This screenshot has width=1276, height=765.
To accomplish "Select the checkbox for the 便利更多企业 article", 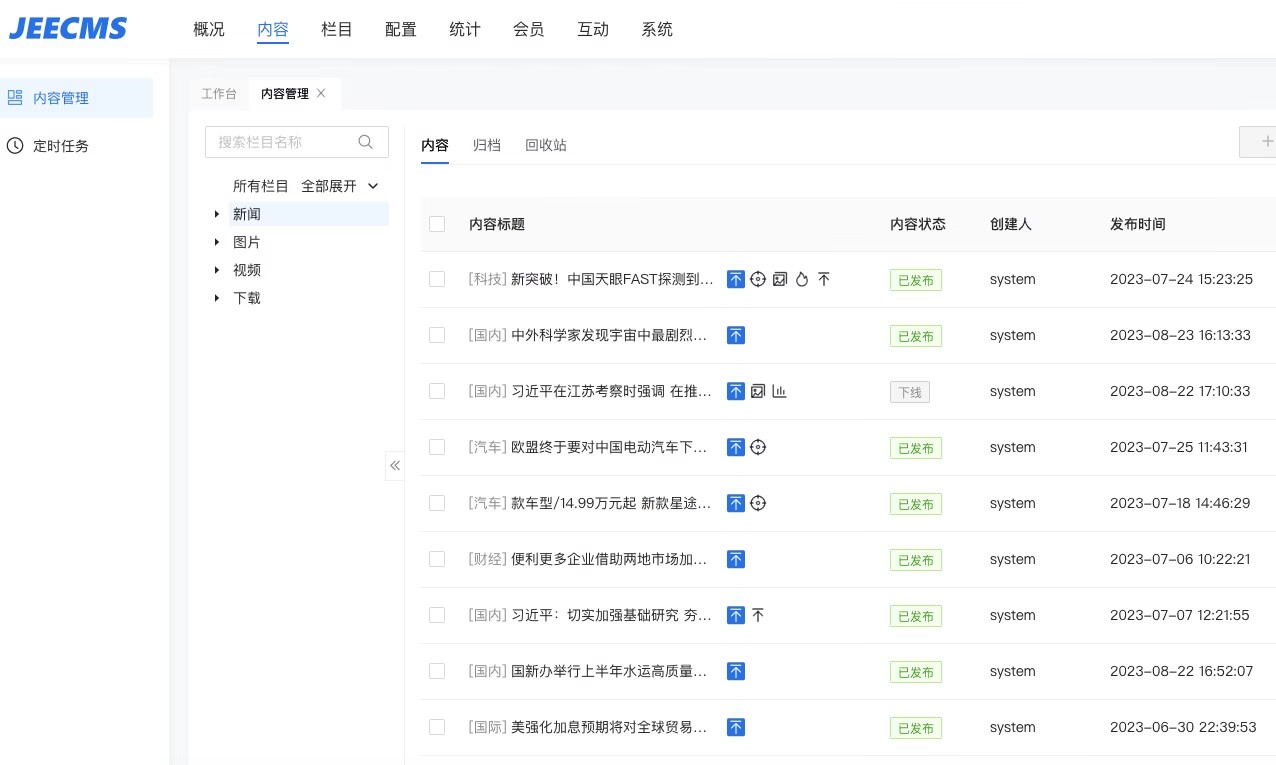I will [x=437, y=560].
